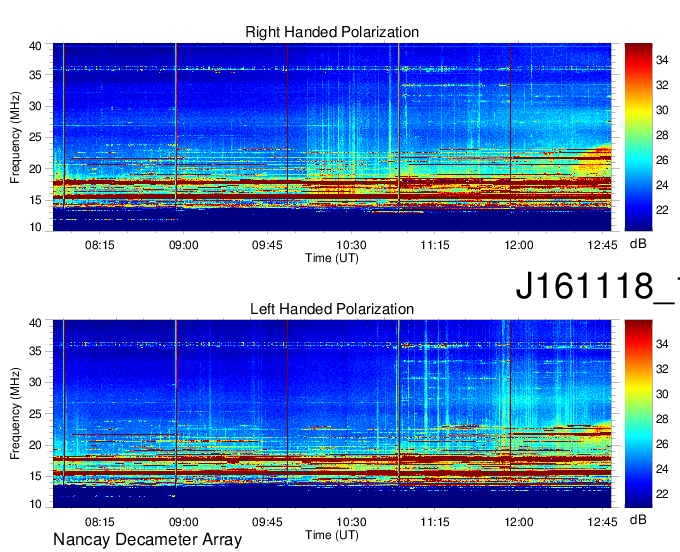680x552 pixels.
Task: Click the 10 MHz tick on the bottom plot
Action: tap(35, 504)
